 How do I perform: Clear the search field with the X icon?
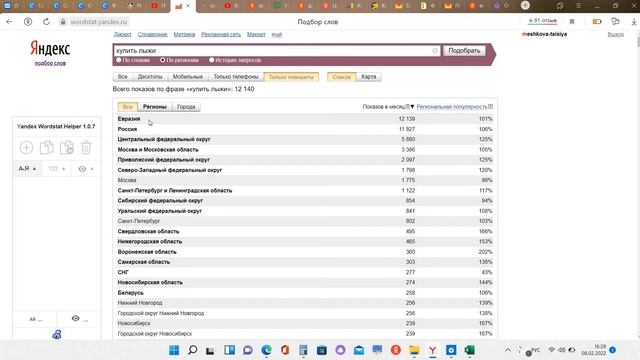click(x=435, y=51)
